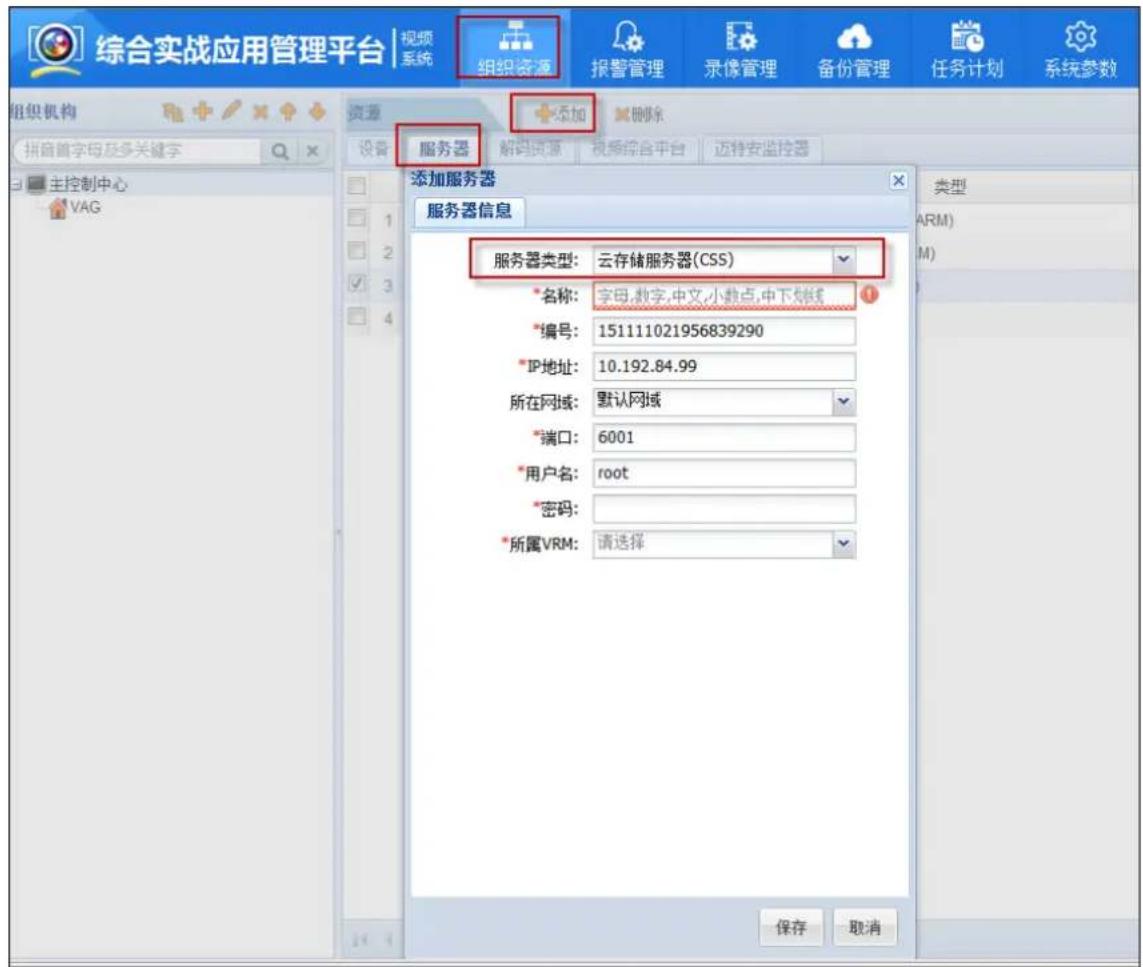Open the 备份管理 backup management module
This screenshot has height=967, width=1143.
click(x=854, y=48)
